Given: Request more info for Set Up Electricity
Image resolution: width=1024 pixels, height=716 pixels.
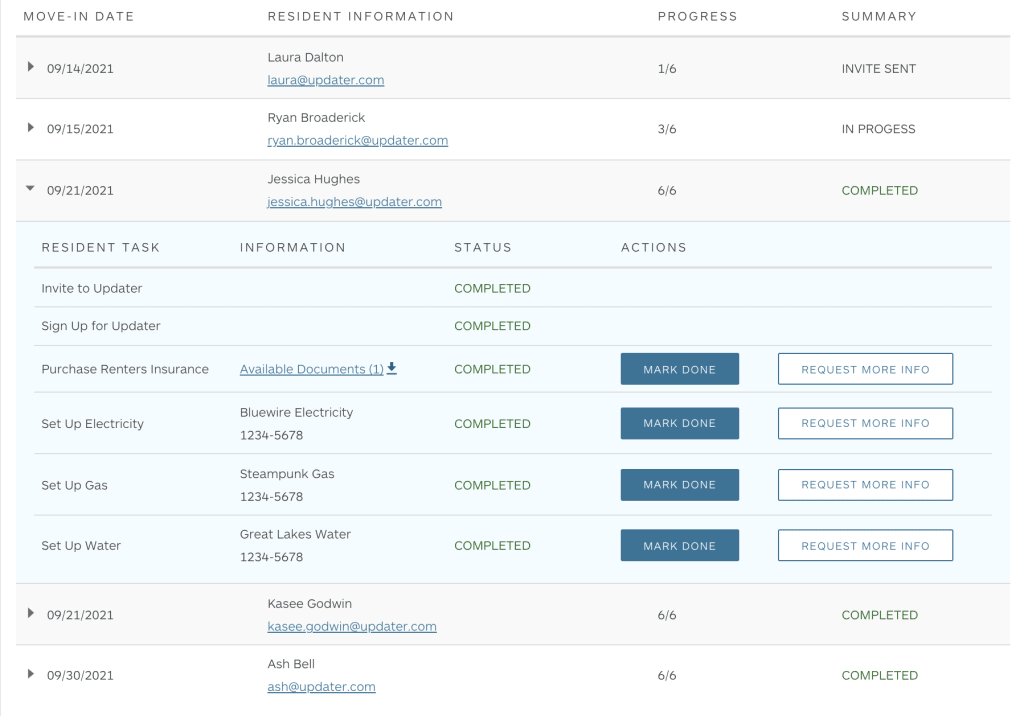Looking at the screenshot, I should click(865, 423).
